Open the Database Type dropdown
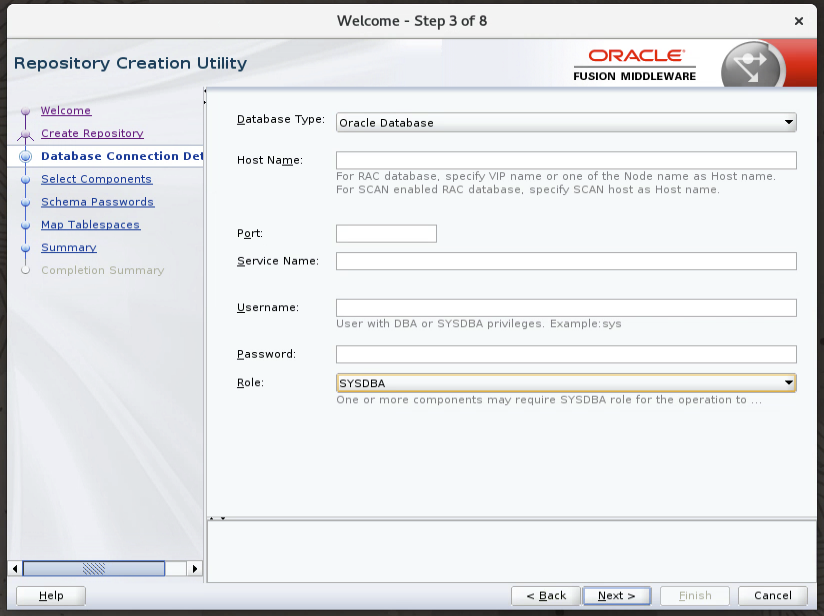 tap(566, 122)
